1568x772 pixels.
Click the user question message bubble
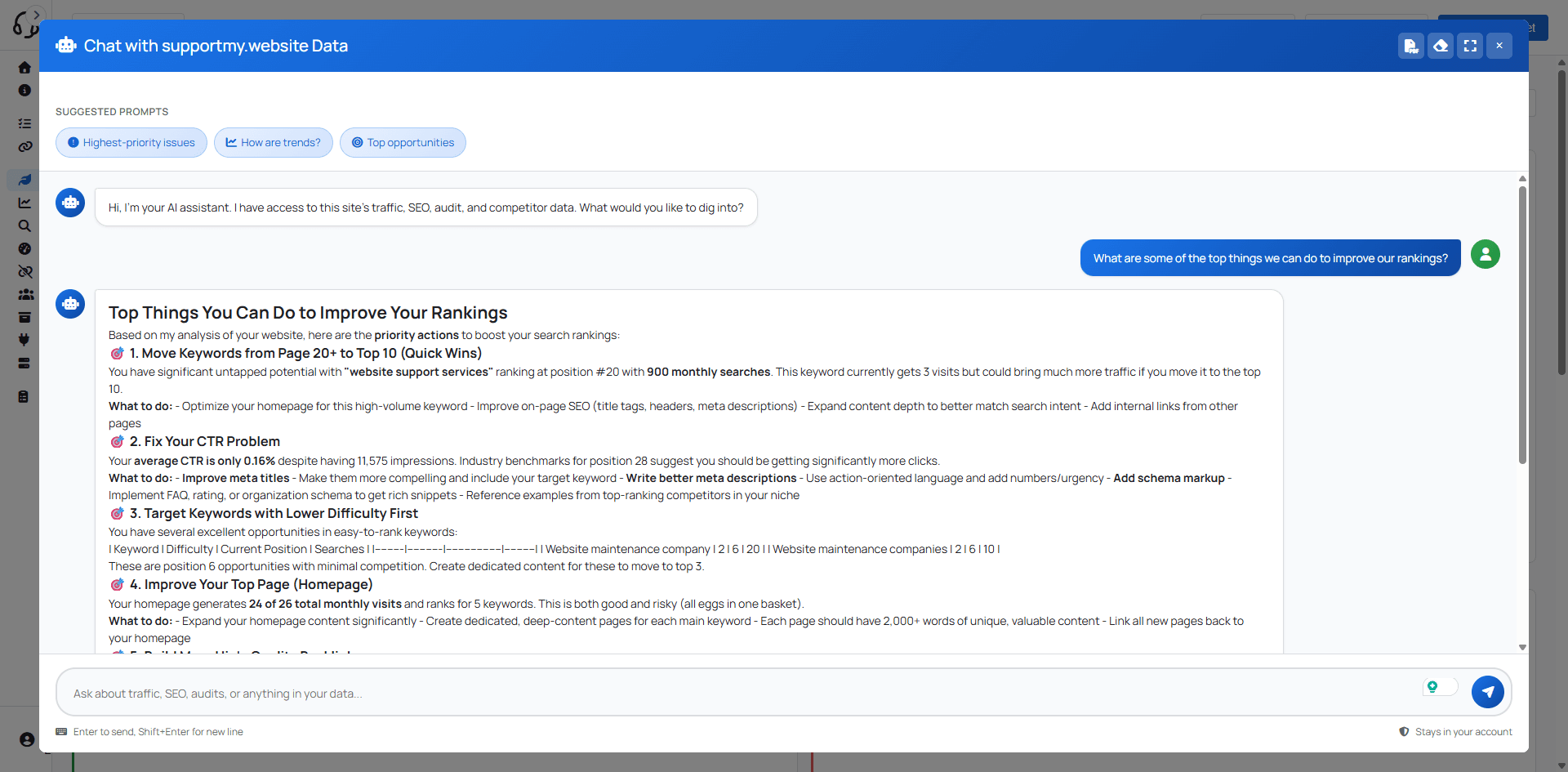tap(1270, 258)
